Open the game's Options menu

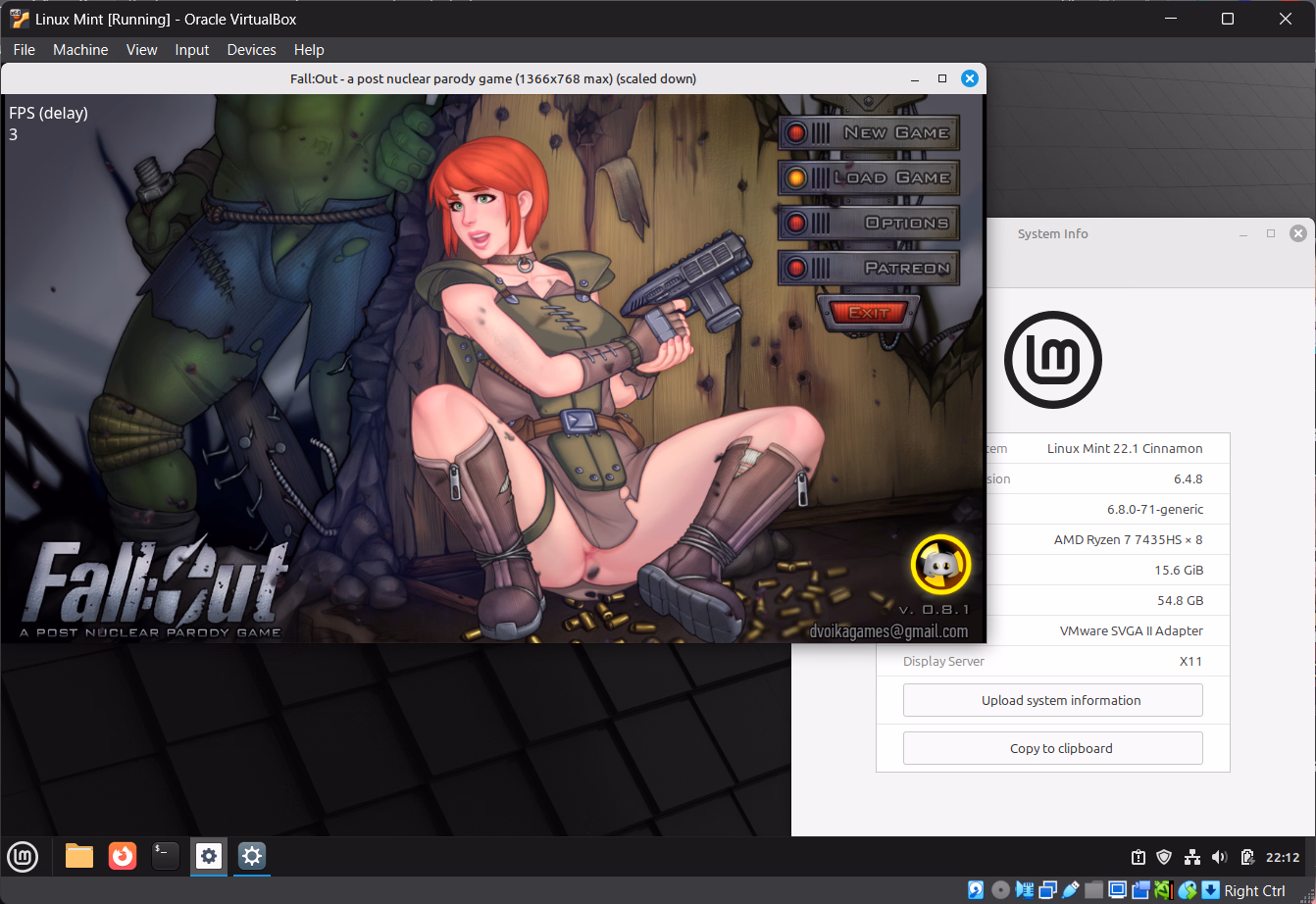[x=869, y=223]
